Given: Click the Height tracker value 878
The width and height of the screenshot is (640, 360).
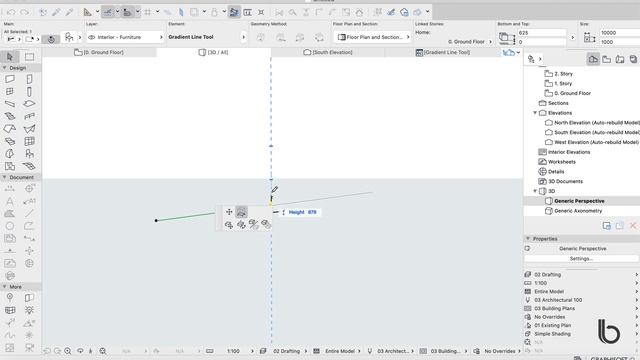Looking at the screenshot, I should pyautogui.click(x=312, y=212).
